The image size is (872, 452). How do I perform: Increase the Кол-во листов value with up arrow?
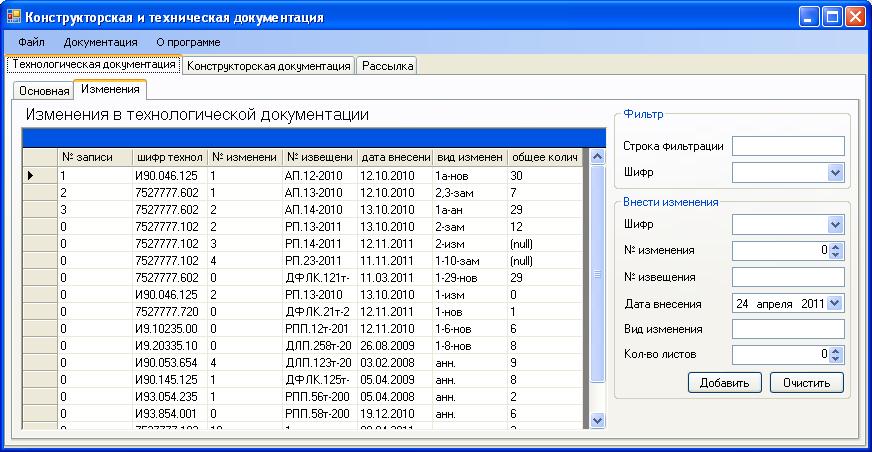(x=835, y=350)
